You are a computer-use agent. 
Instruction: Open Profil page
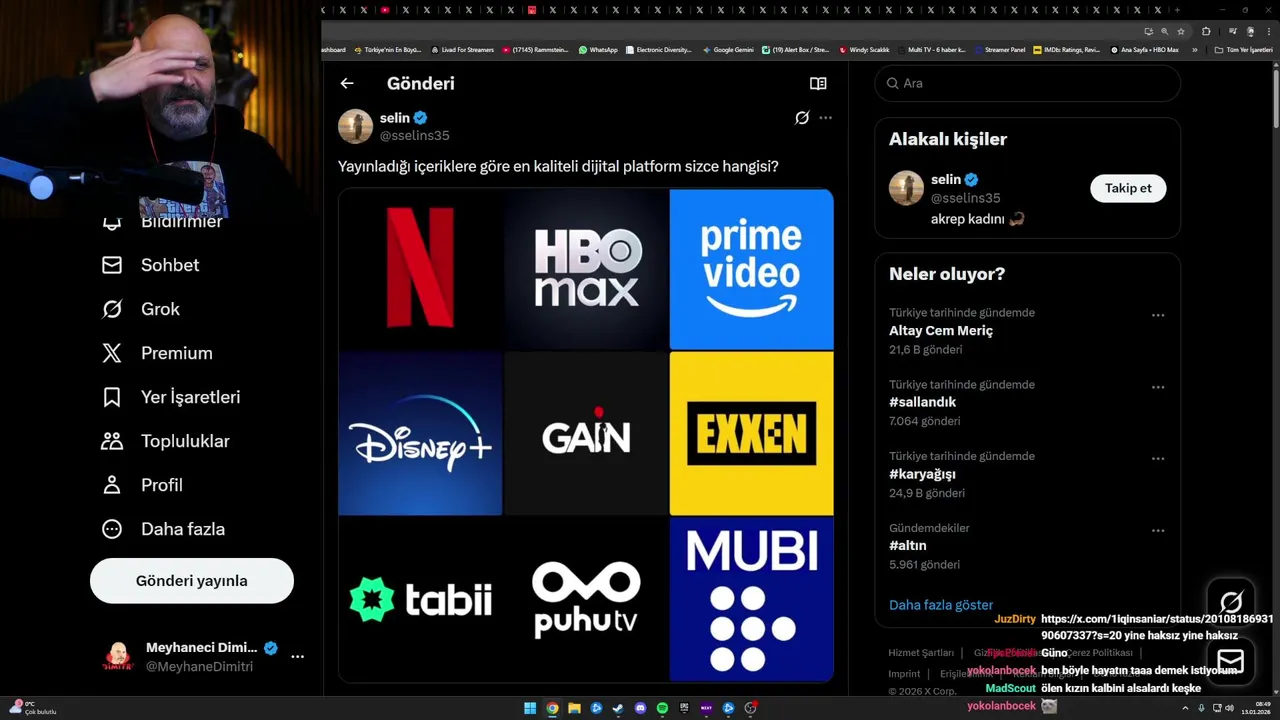click(142, 485)
